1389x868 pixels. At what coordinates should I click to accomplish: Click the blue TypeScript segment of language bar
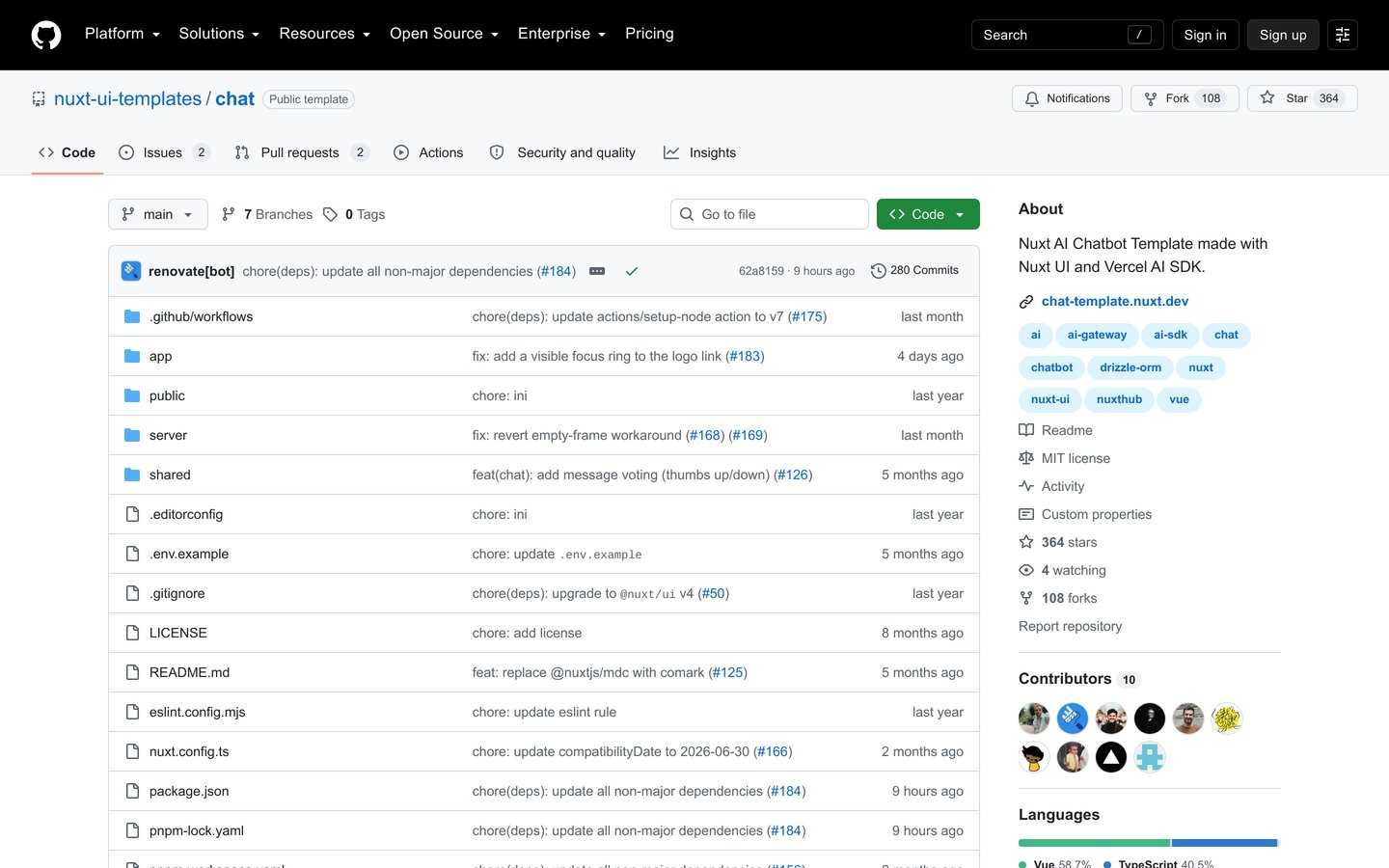point(1225,843)
